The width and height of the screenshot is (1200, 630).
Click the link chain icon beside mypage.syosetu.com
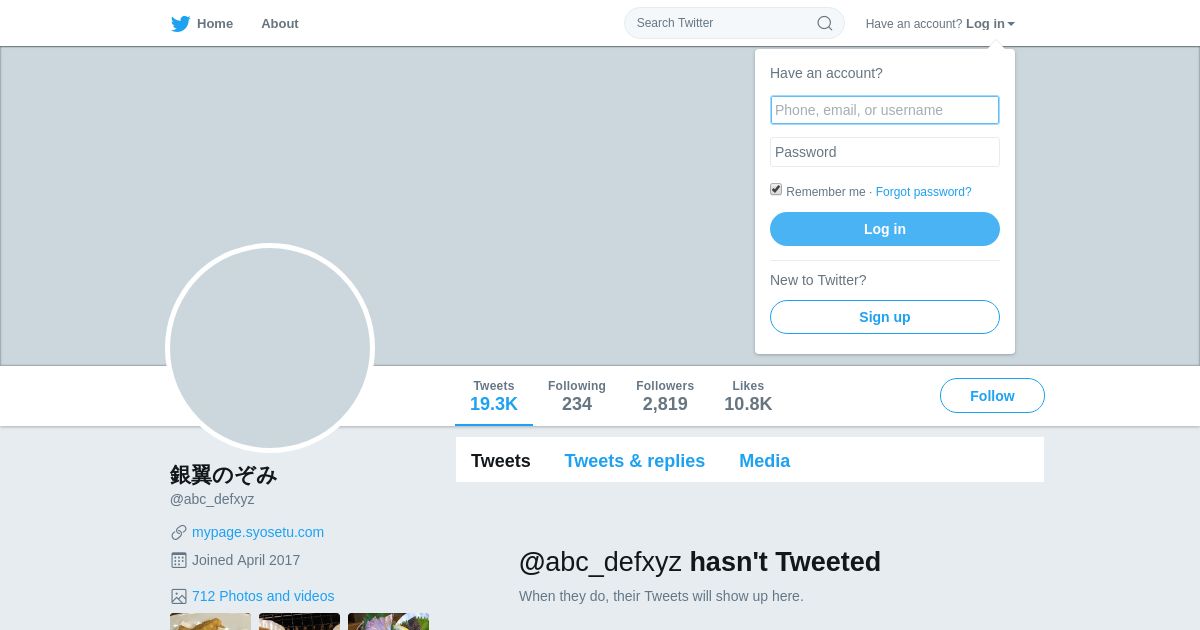click(x=179, y=532)
